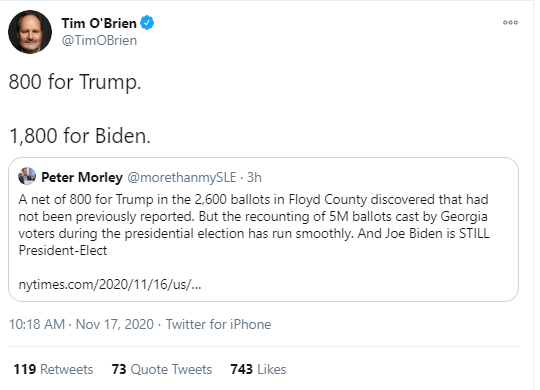Click the 3h timestamp on quoted tweet

click(x=254, y=177)
